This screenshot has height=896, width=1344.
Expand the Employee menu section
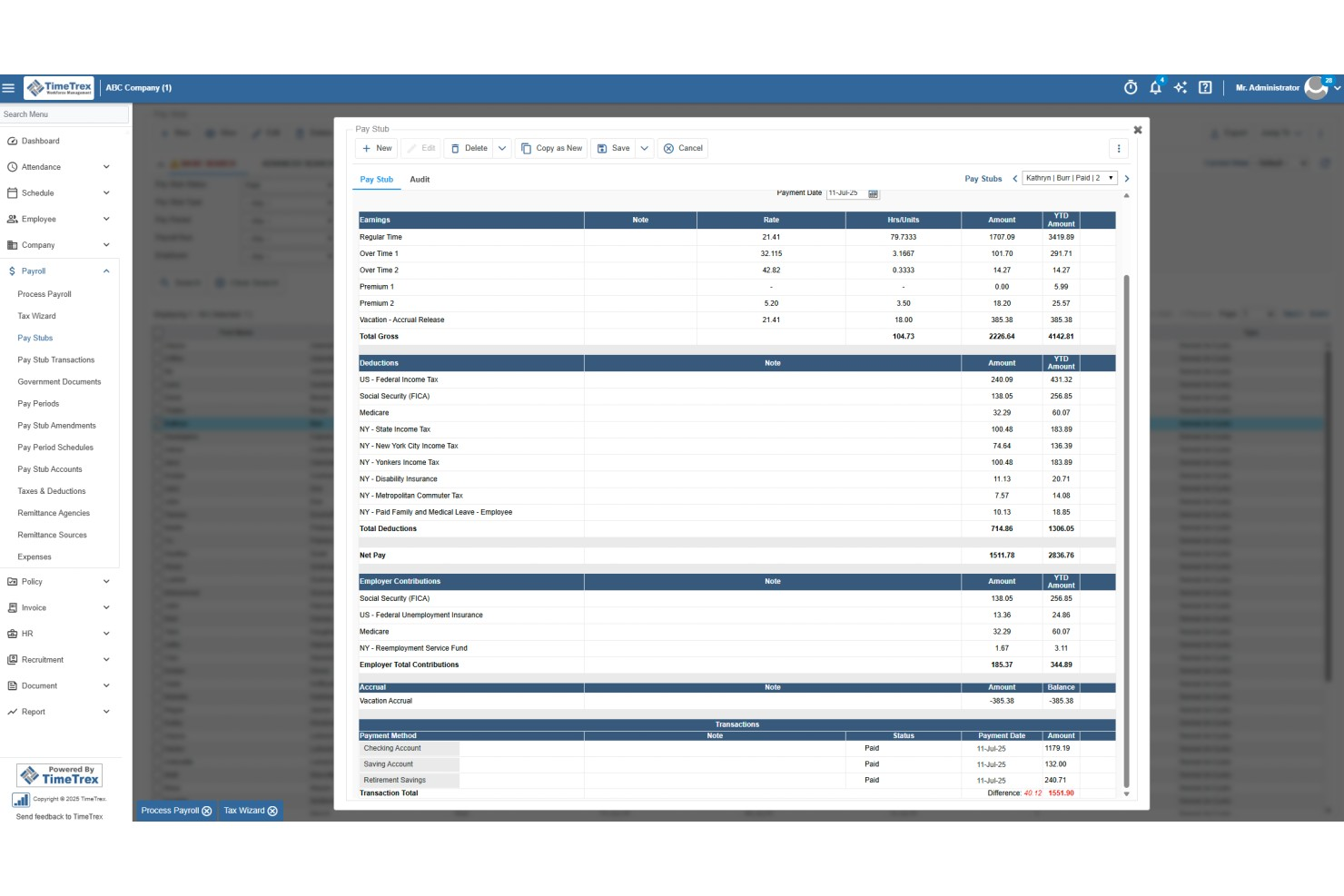click(x=106, y=219)
